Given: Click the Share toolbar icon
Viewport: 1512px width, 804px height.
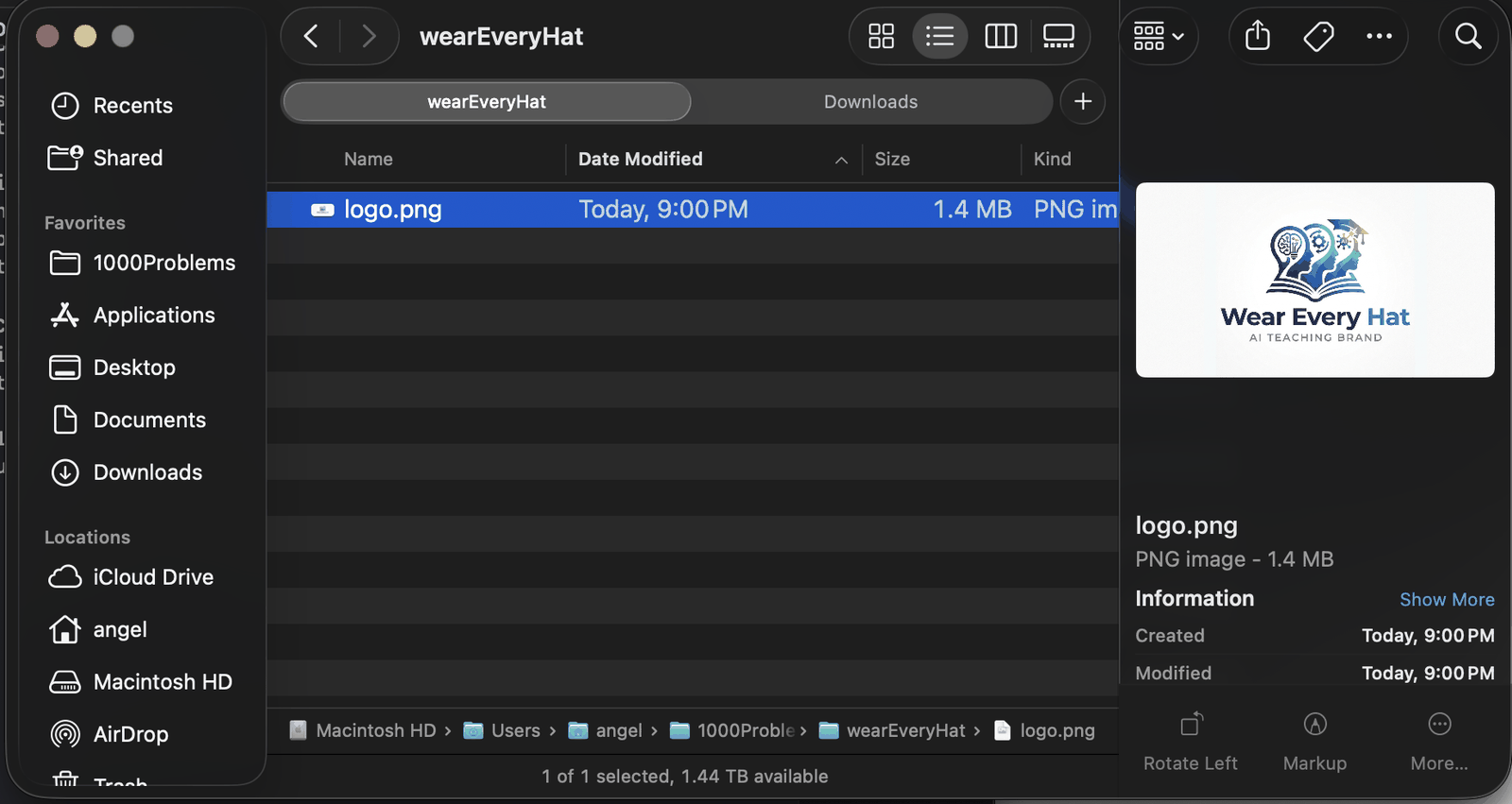Looking at the screenshot, I should coord(1258,37).
